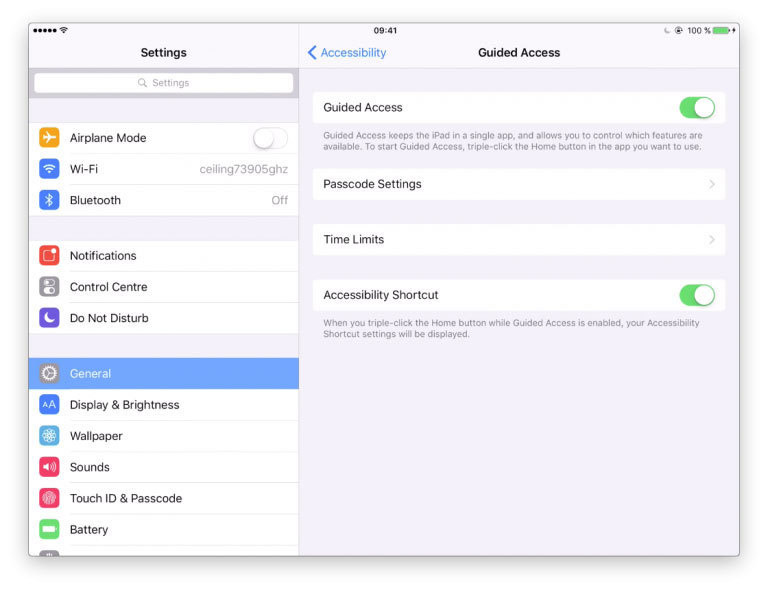Image resolution: width=768 pixels, height=590 pixels.
Task: Open Passcode Settings via its chevron
Action: pyautogui.click(x=712, y=184)
